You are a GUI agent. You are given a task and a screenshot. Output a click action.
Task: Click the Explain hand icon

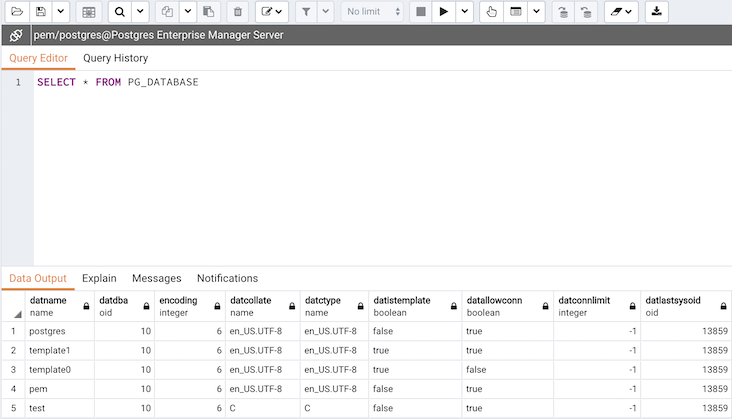(x=492, y=12)
